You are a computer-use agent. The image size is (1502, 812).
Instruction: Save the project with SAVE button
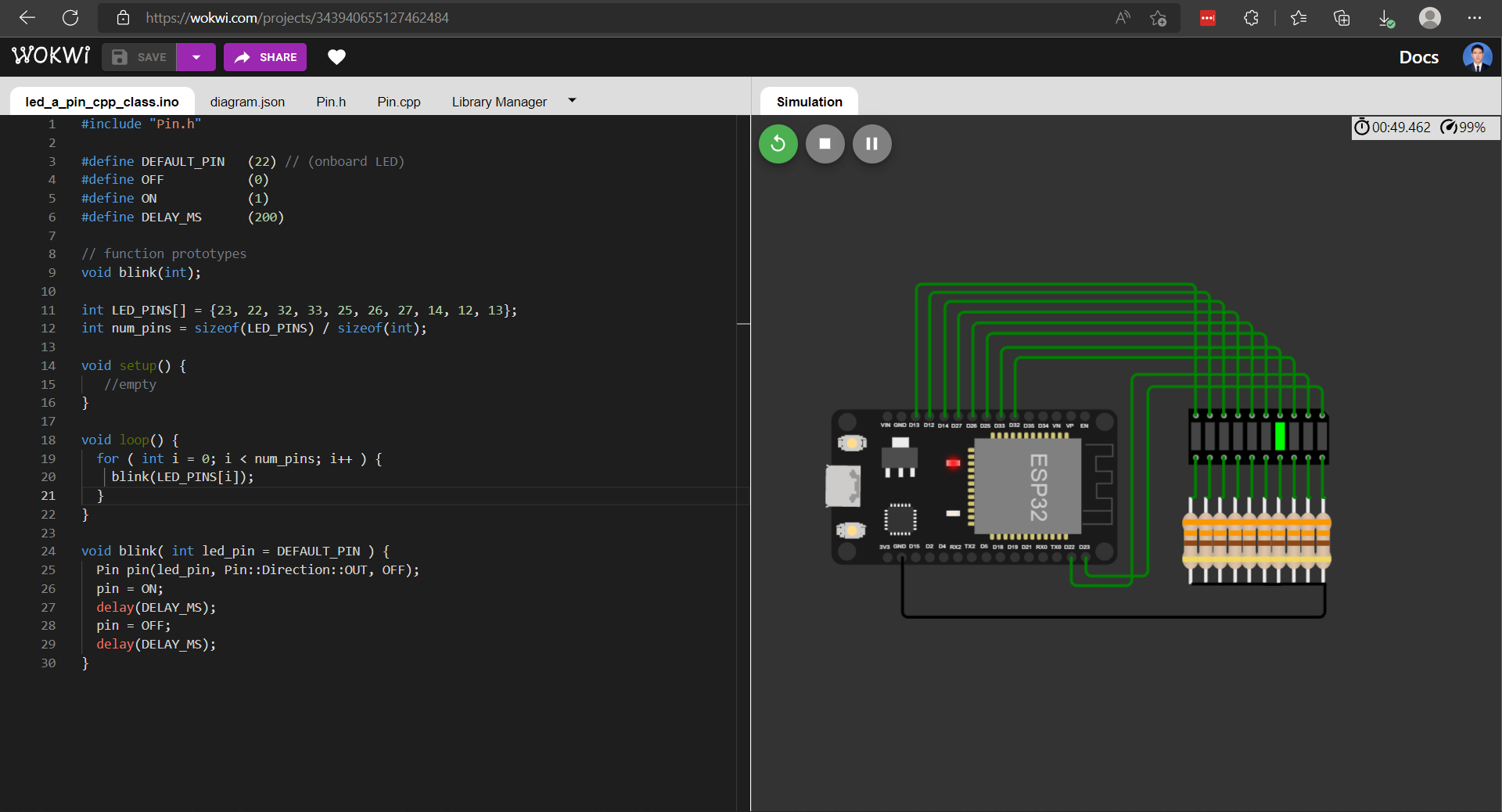click(x=139, y=57)
